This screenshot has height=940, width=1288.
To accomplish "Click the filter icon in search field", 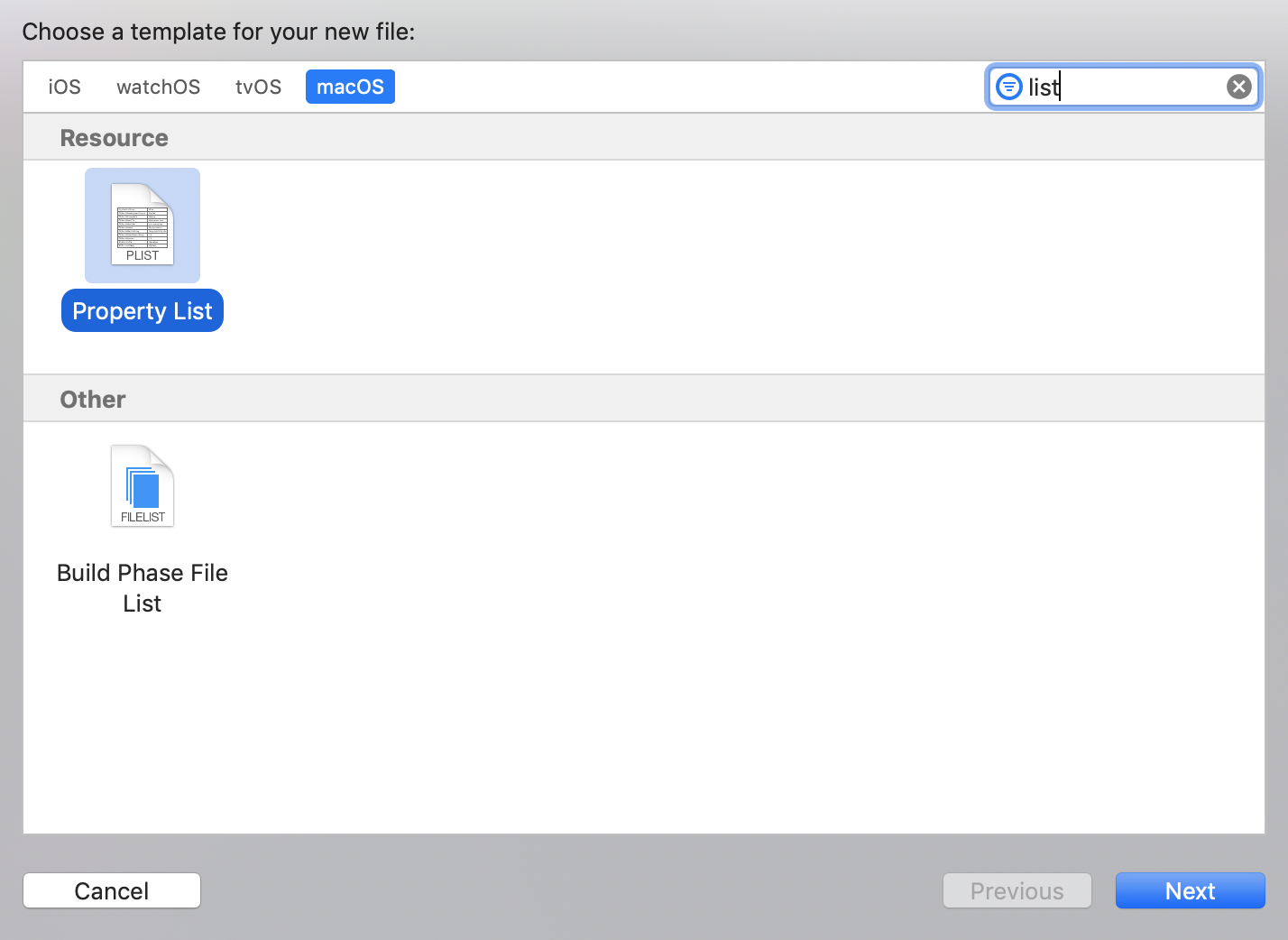I will [1008, 87].
